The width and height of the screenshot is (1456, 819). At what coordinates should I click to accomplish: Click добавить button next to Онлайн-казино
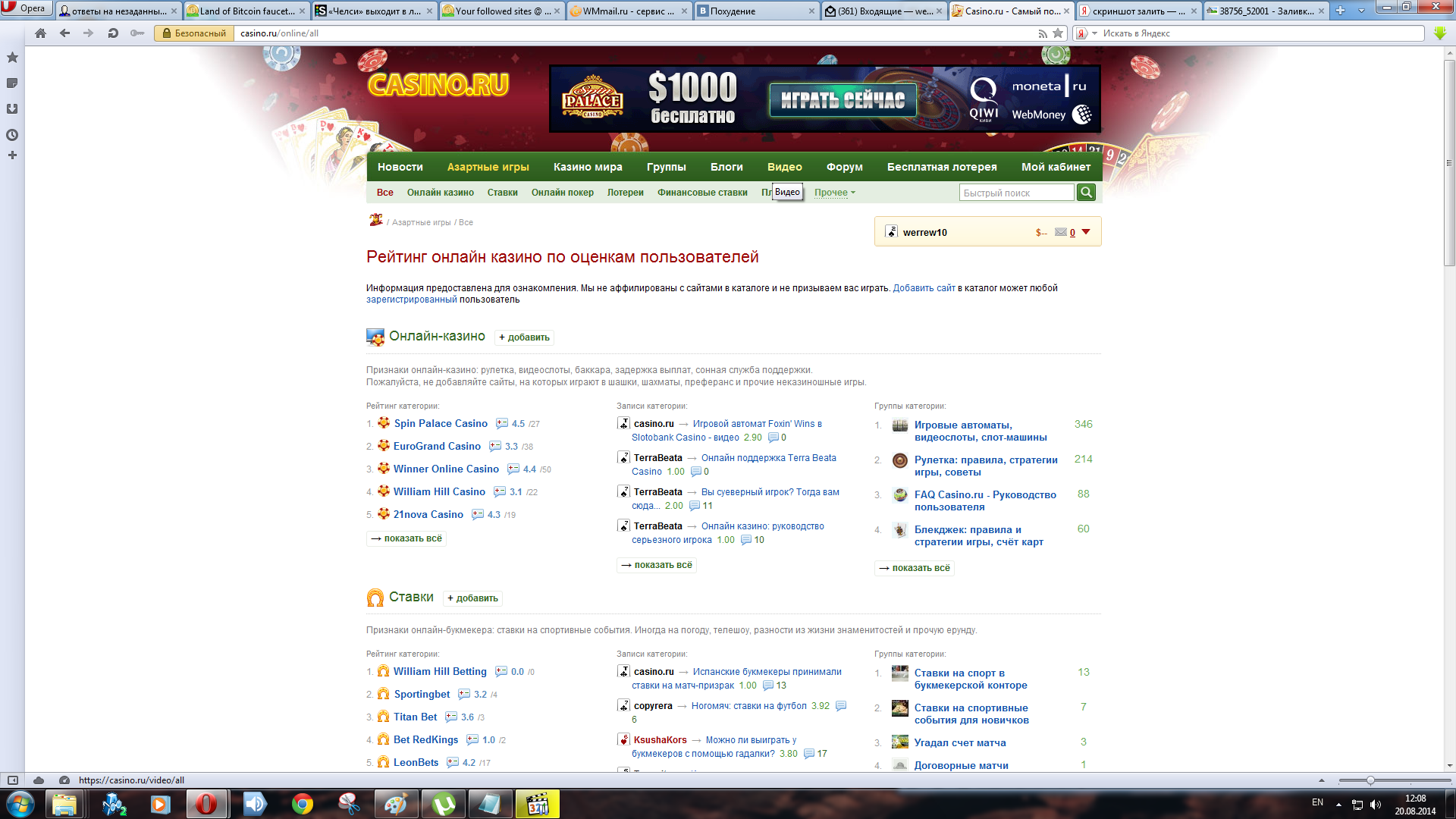pyautogui.click(x=524, y=337)
